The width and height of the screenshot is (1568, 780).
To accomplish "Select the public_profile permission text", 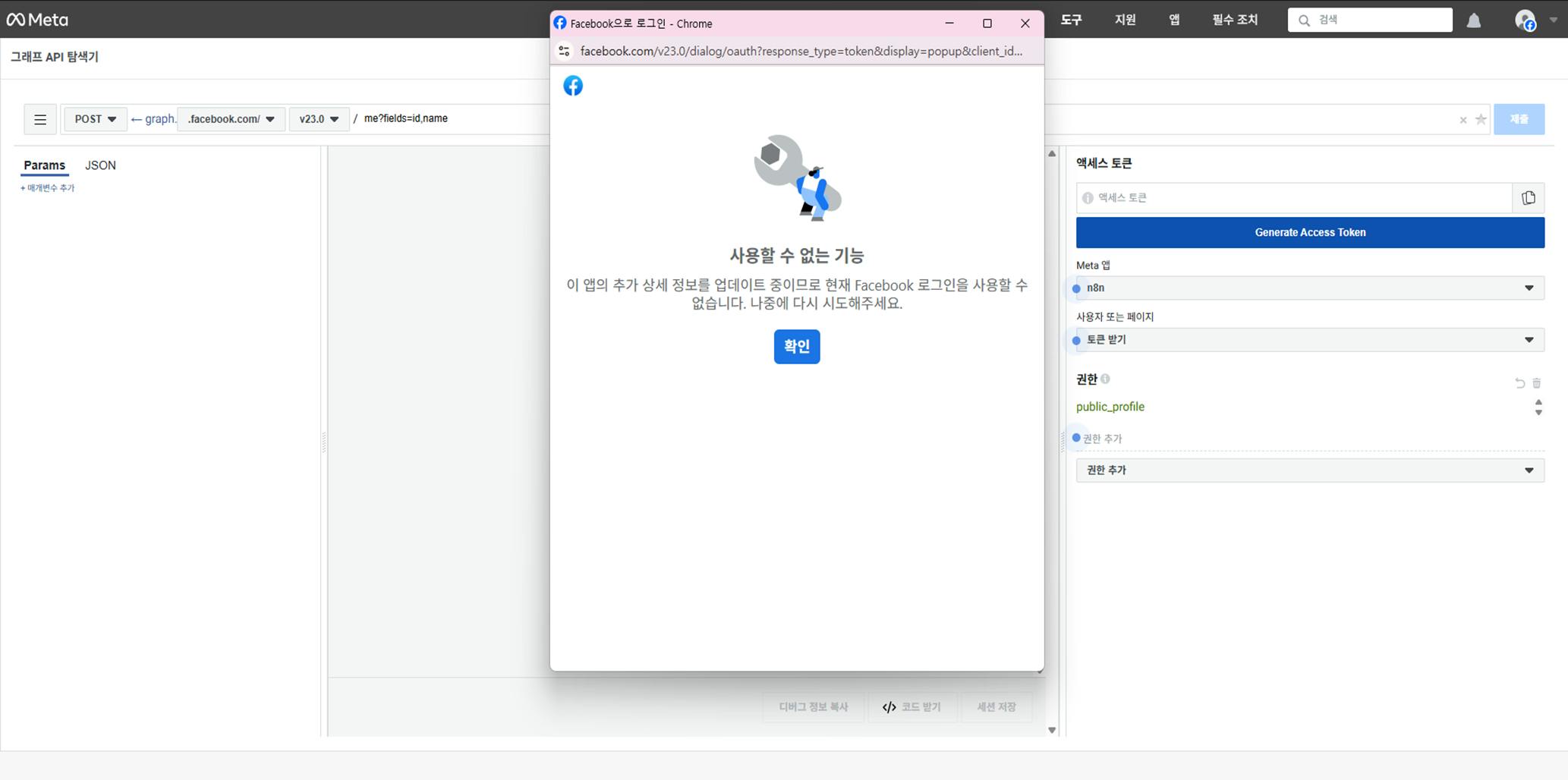I will [1110, 407].
